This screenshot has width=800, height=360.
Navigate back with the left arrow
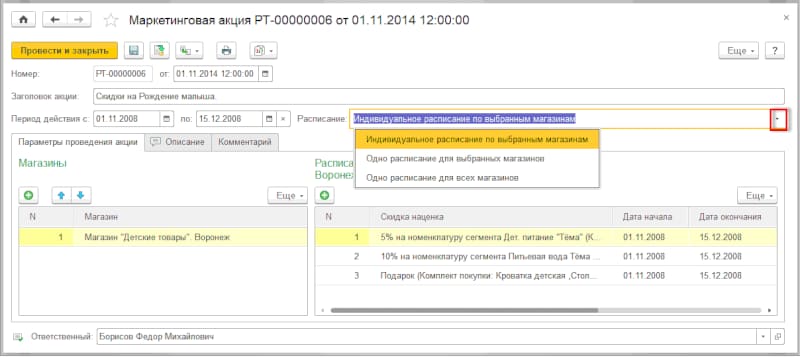(x=55, y=20)
